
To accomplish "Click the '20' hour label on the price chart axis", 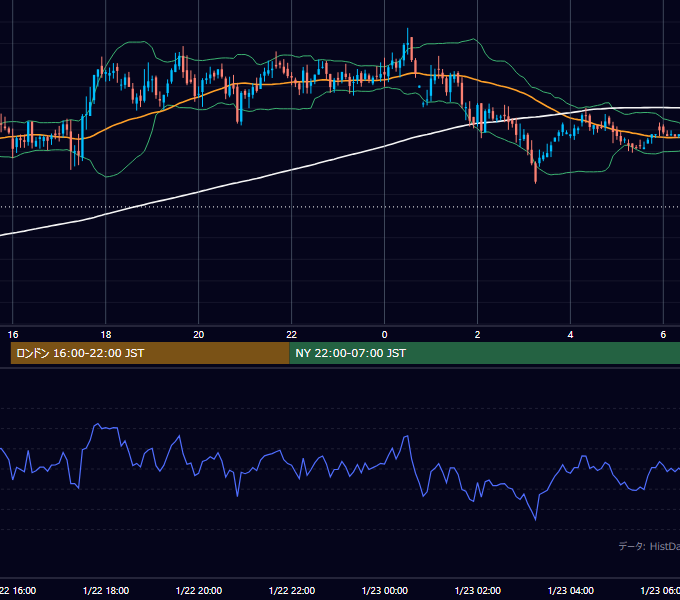I will click(x=199, y=335).
